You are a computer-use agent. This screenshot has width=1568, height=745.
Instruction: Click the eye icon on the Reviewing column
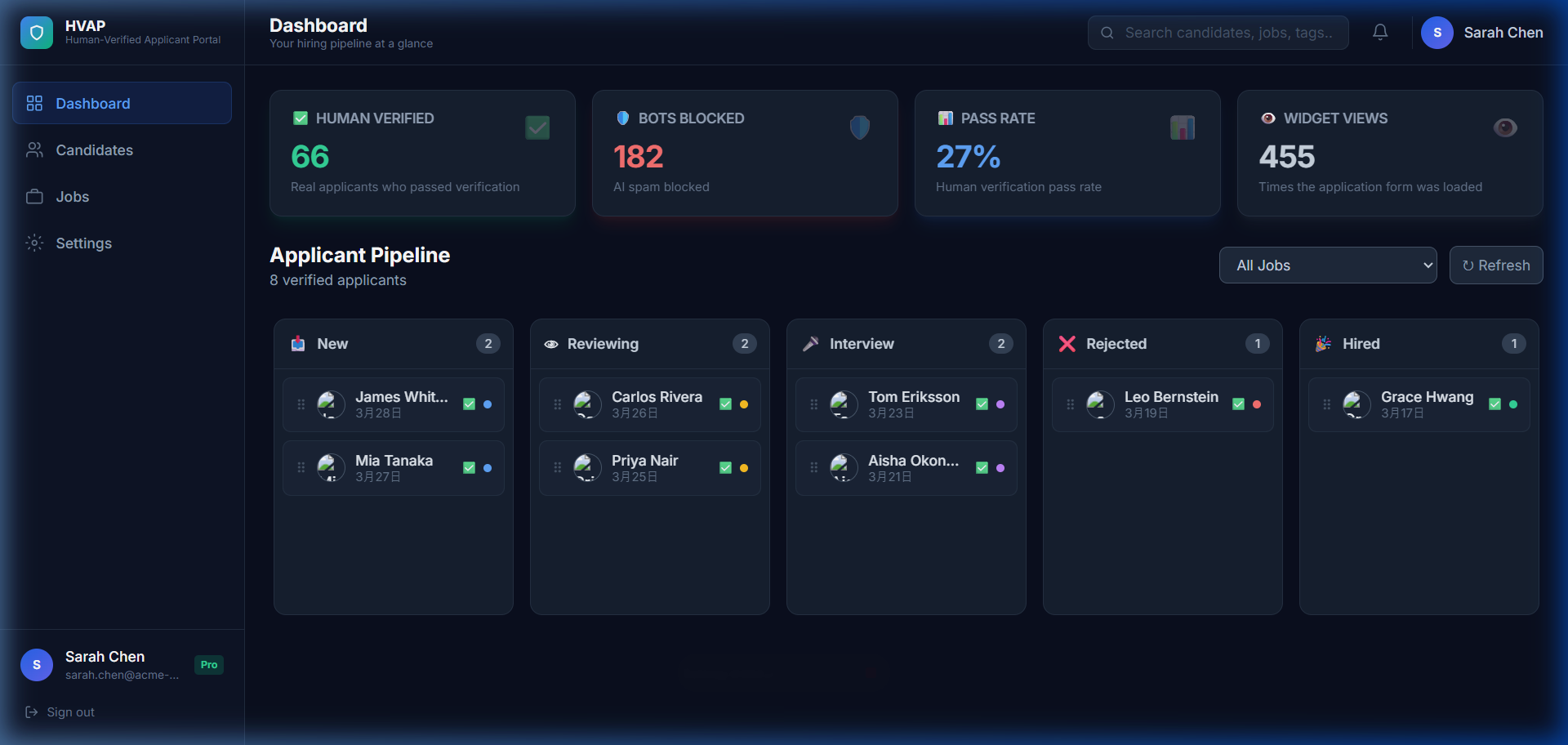(552, 344)
